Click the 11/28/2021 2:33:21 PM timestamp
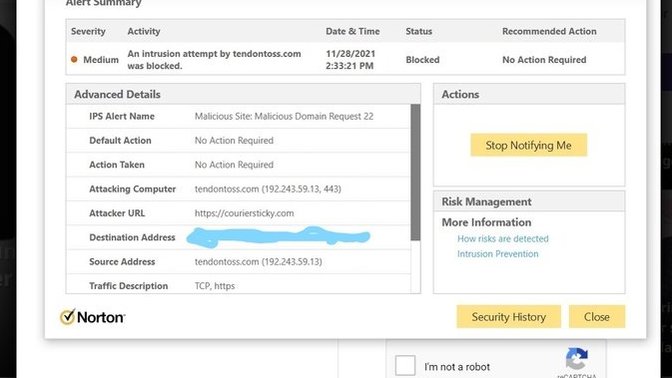This screenshot has height=378, width=672. [x=350, y=60]
